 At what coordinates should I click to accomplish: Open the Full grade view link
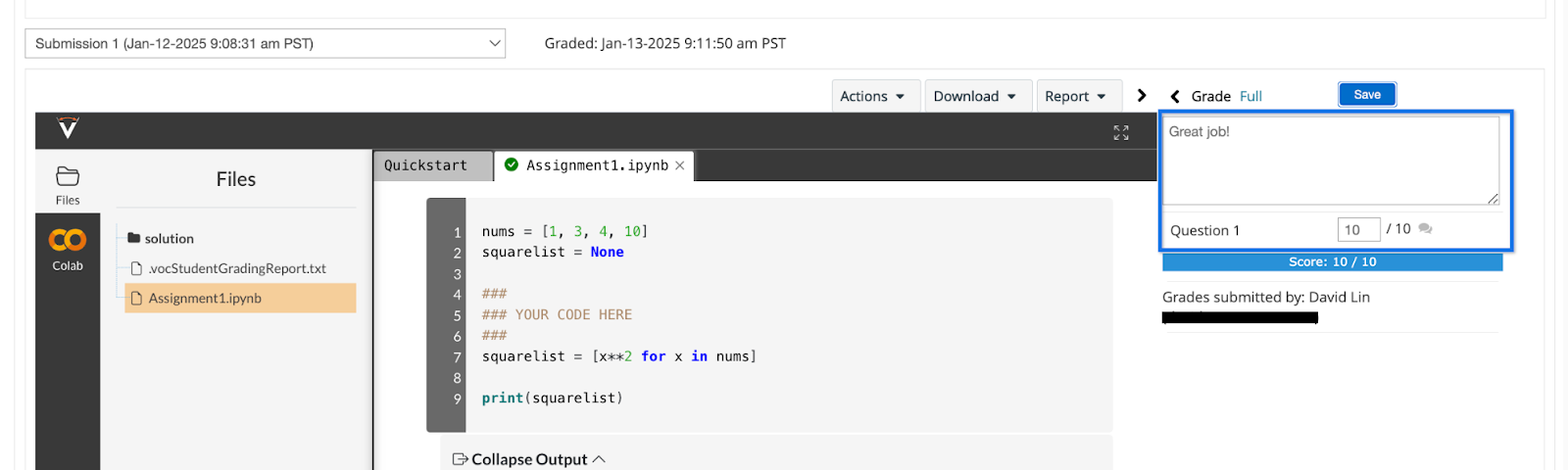click(x=1250, y=96)
